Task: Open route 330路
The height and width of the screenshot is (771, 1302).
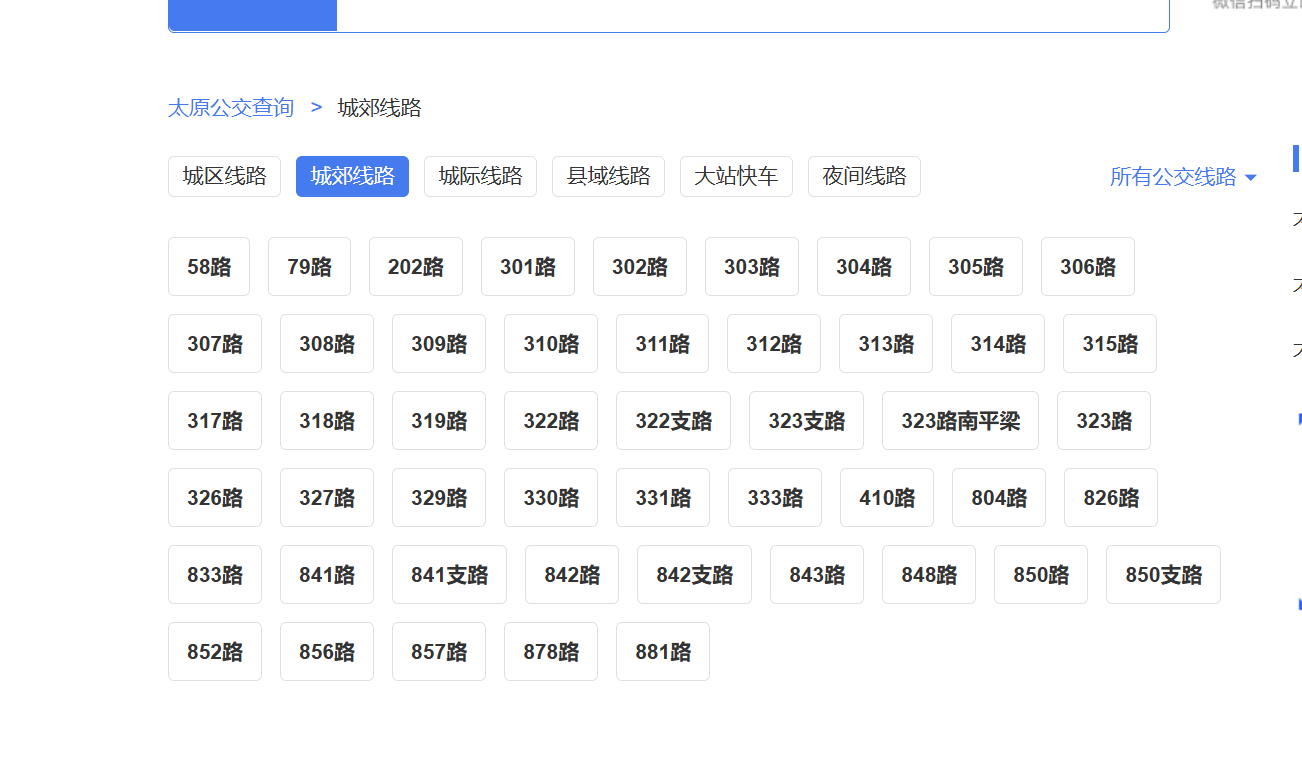Action: point(551,498)
